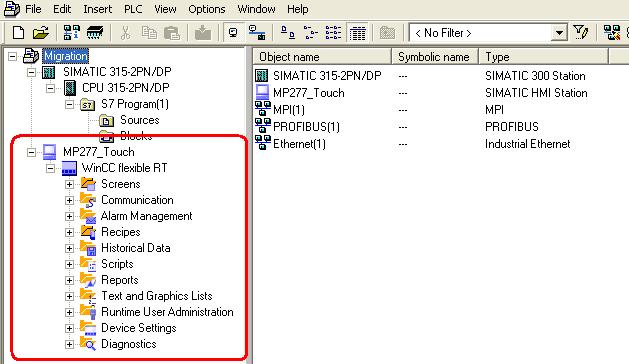The height and width of the screenshot is (364, 629).
Task: Expand the Screens folder
Action: 69,184
